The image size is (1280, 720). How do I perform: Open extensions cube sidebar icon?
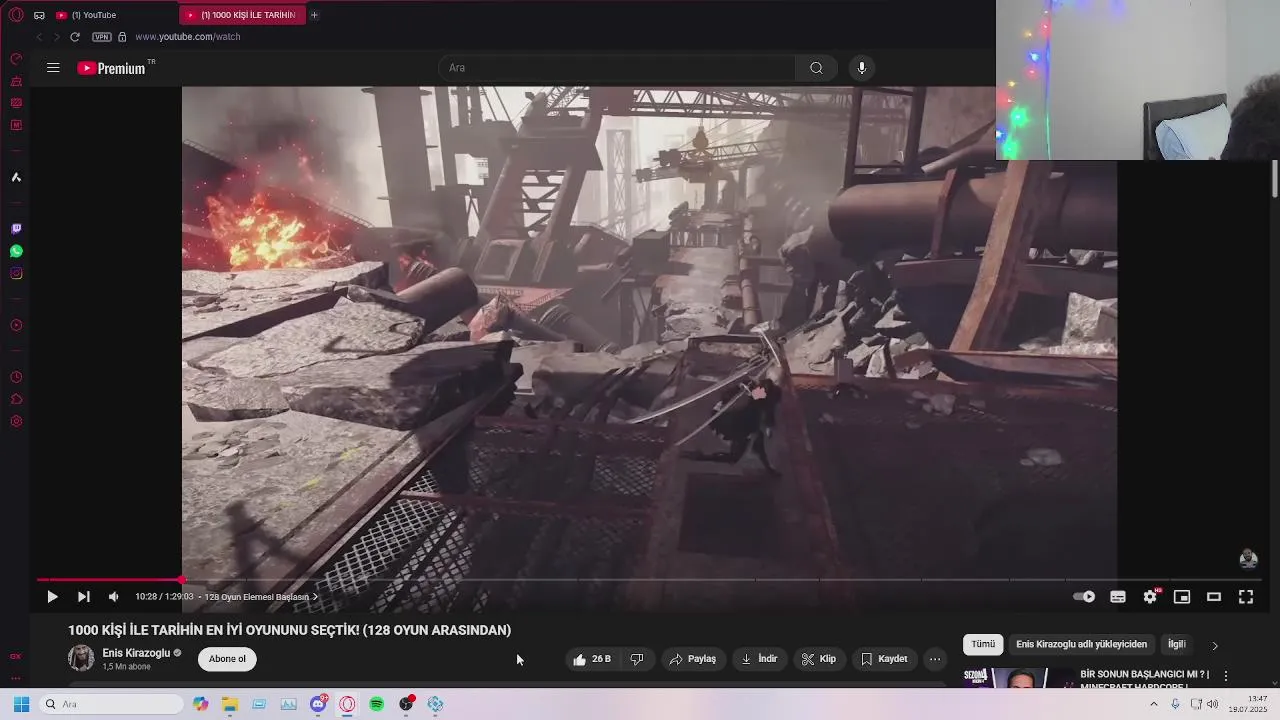pyautogui.click(x=16, y=399)
